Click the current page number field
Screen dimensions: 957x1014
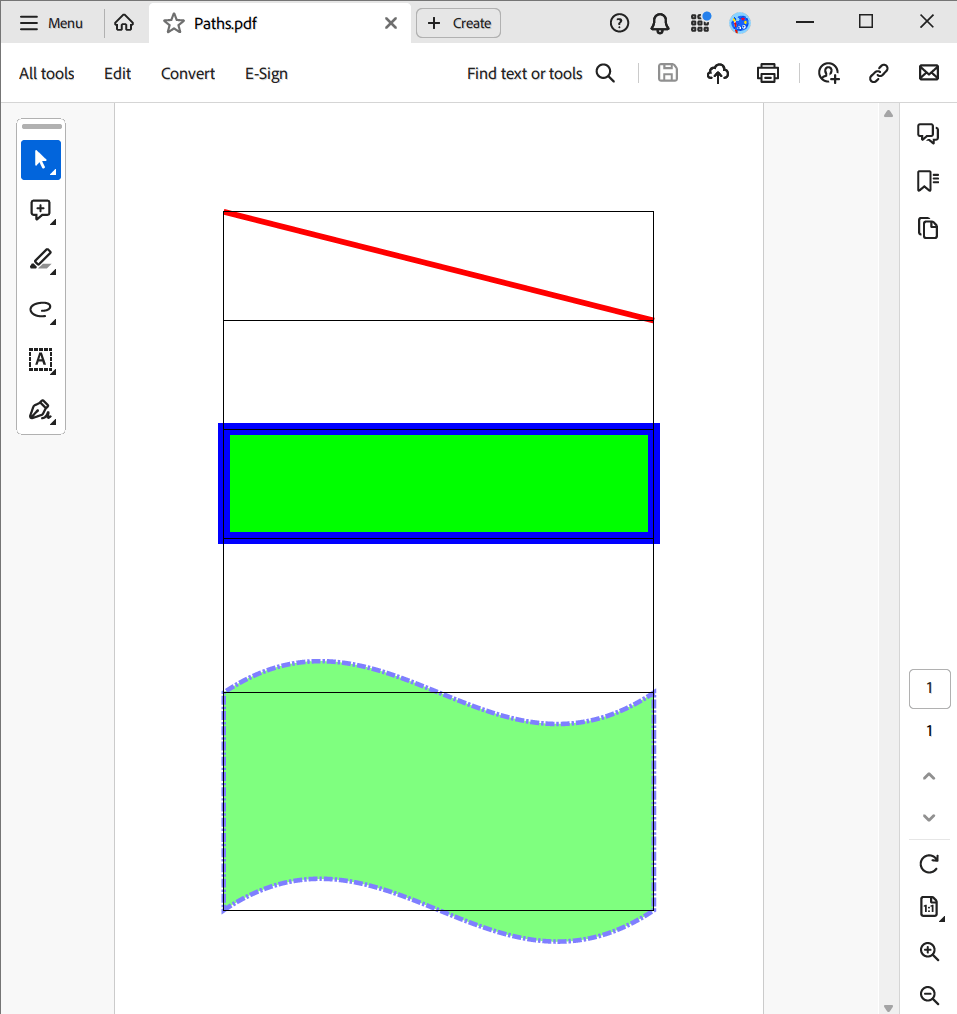tap(929, 688)
